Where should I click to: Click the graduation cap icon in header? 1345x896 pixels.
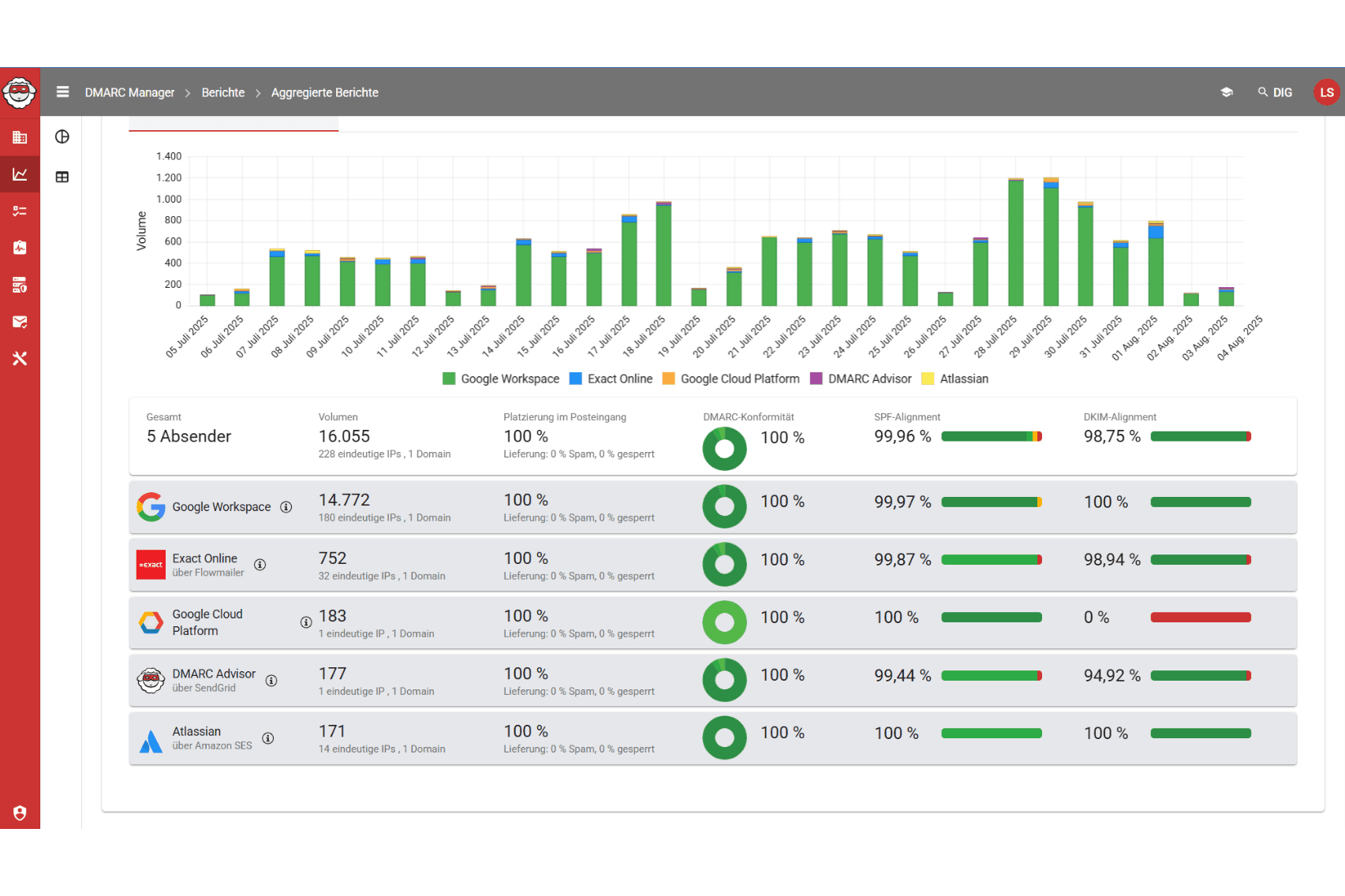tap(1227, 92)
